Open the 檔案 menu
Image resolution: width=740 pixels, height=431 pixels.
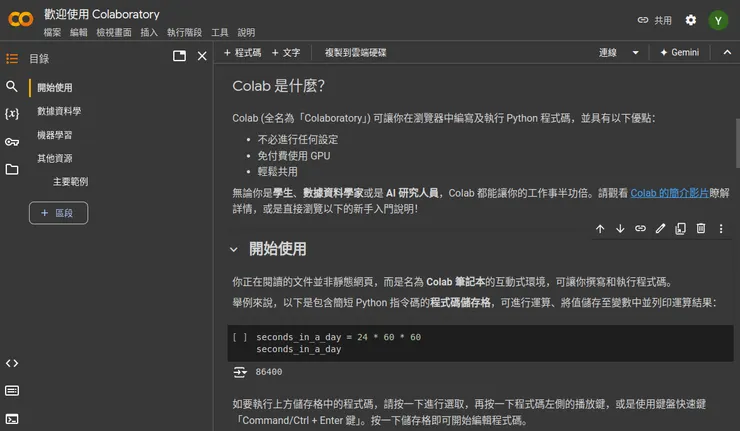click(x=52, y=33)
